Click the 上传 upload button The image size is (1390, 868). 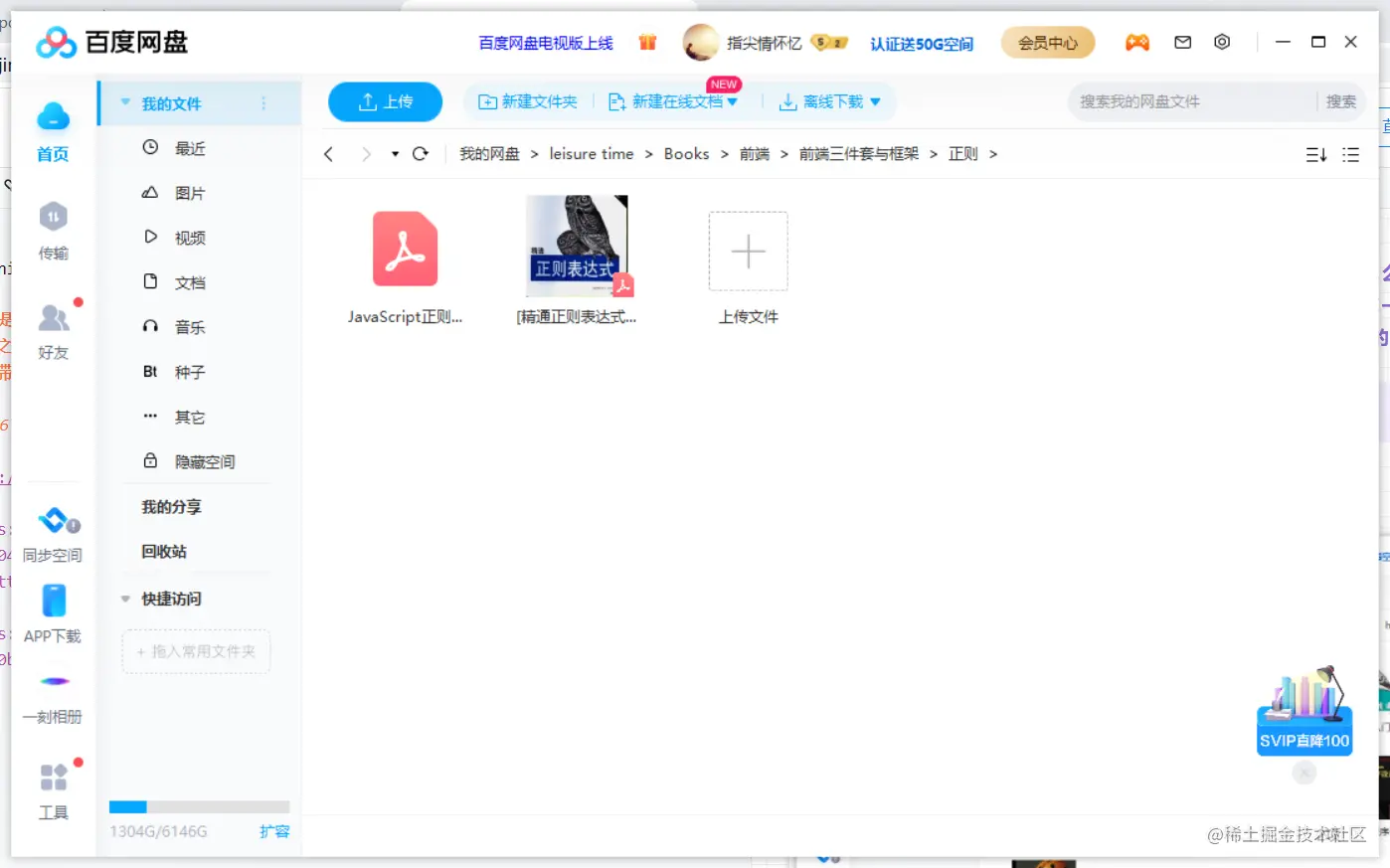tap(386, 101)
